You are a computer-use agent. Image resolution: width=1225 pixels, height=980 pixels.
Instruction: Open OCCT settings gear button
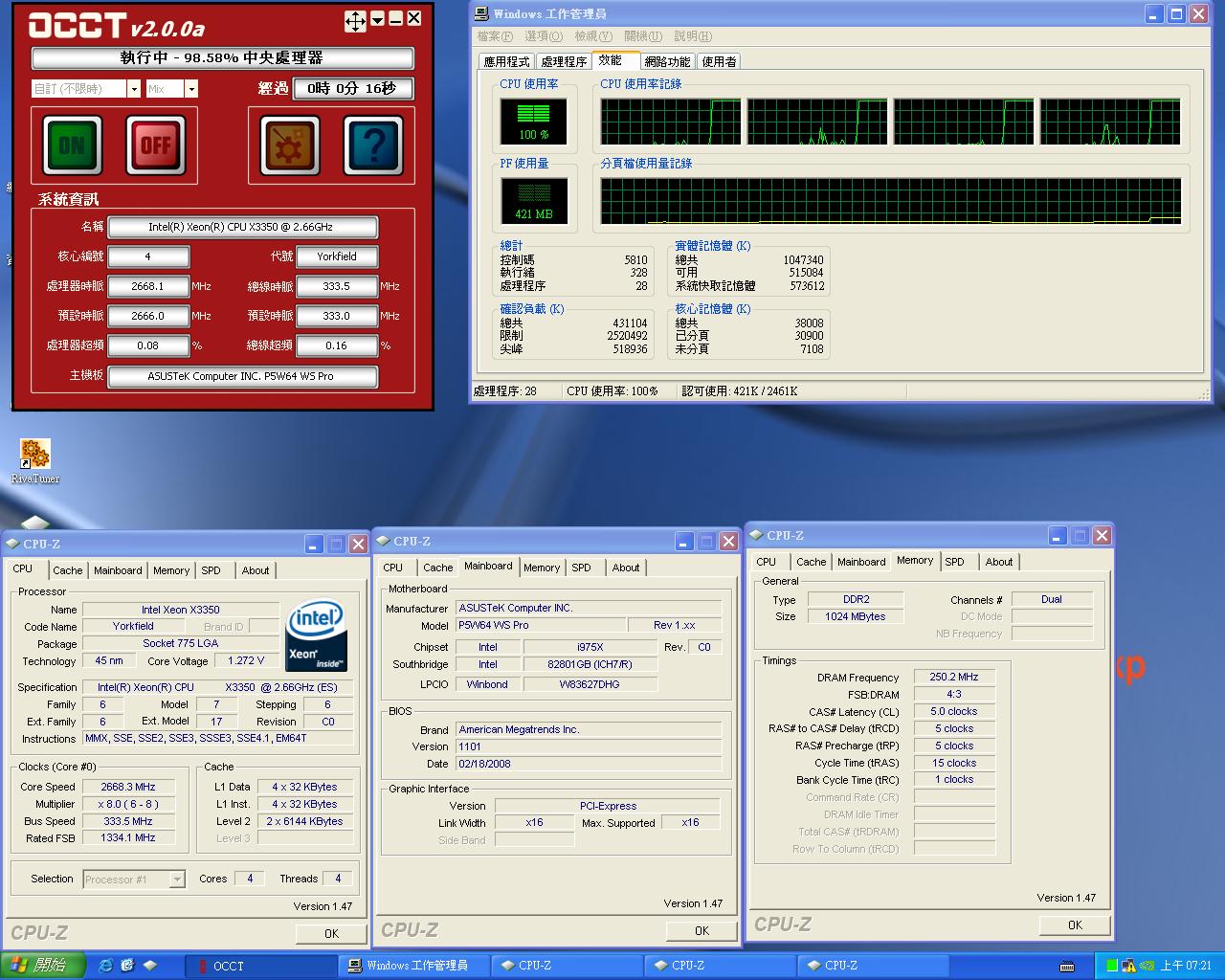290,146
